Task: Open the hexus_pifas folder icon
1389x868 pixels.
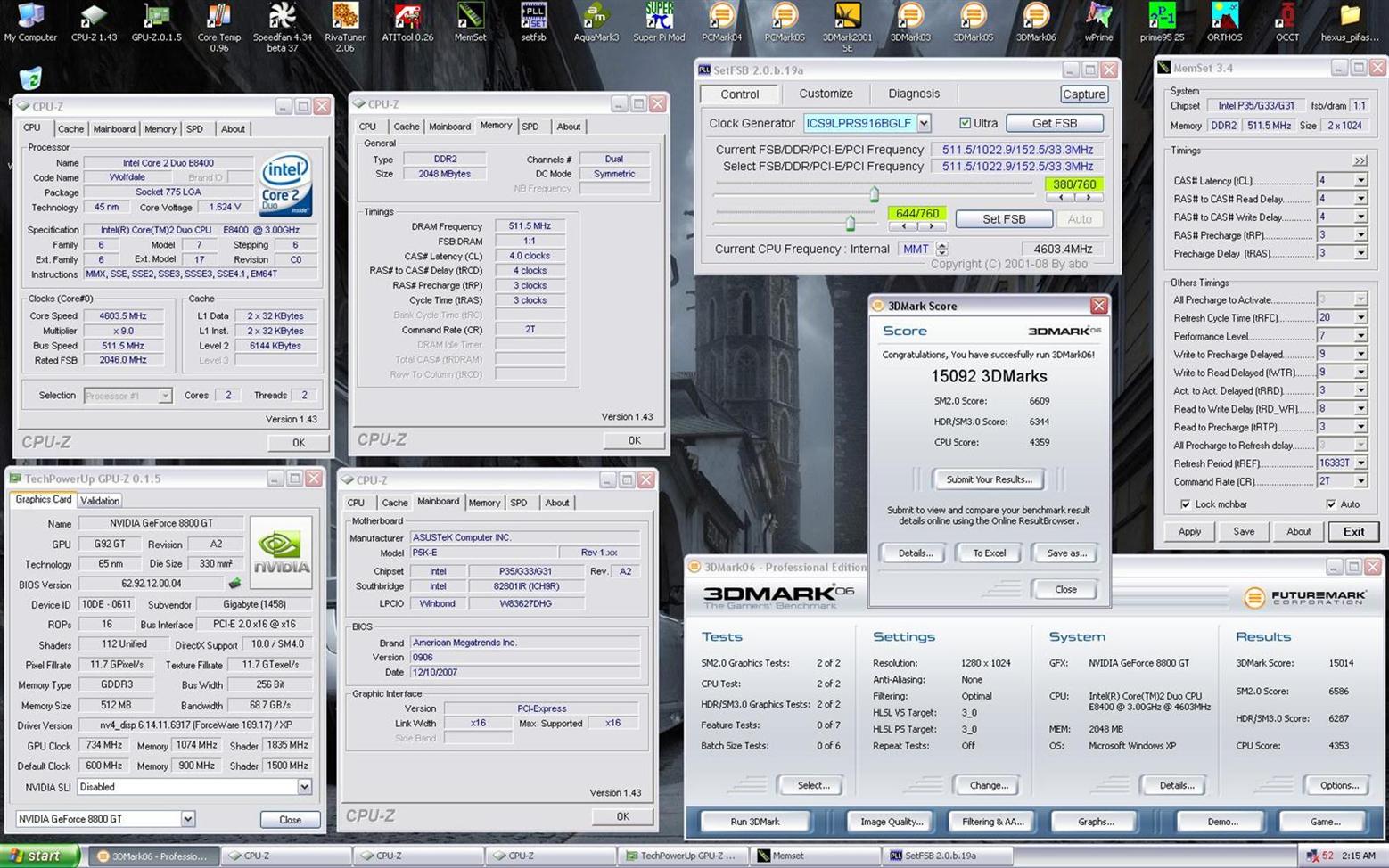Action: 1351,22
